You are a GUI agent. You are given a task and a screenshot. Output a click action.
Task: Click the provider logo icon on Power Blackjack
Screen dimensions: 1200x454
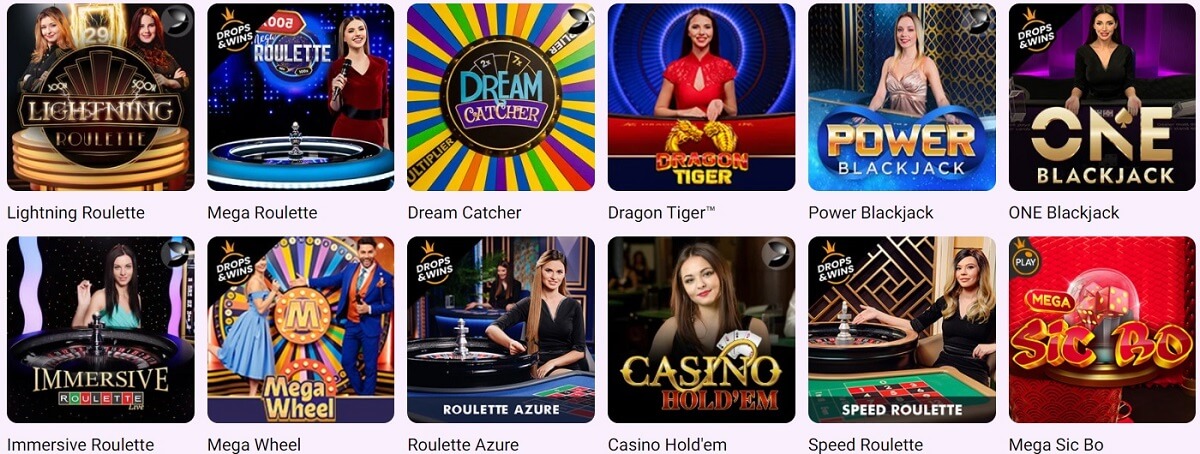tap(977, 20)
